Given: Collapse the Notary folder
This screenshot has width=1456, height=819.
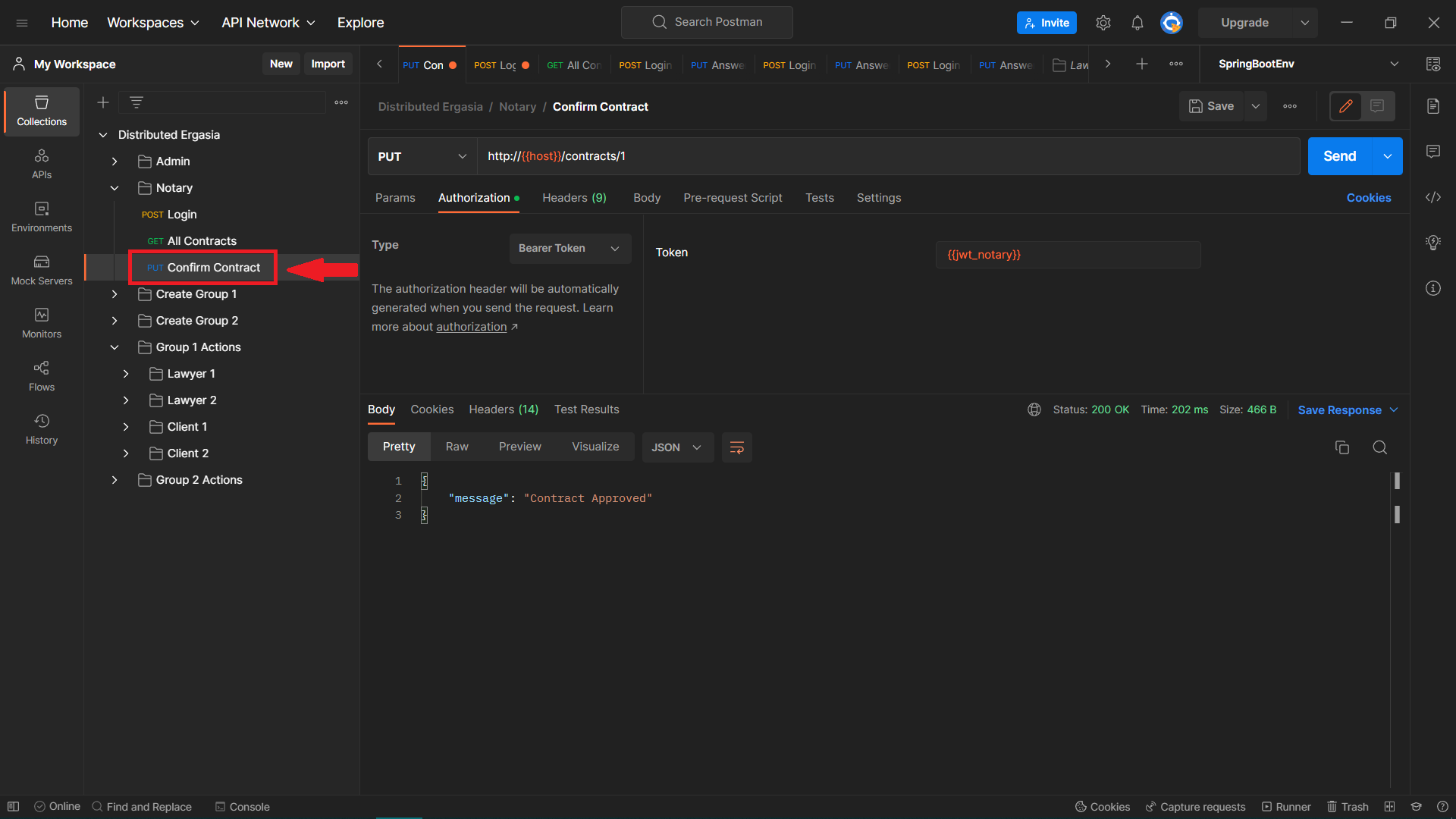Looking at the screenshot, I should click(115, 188).
